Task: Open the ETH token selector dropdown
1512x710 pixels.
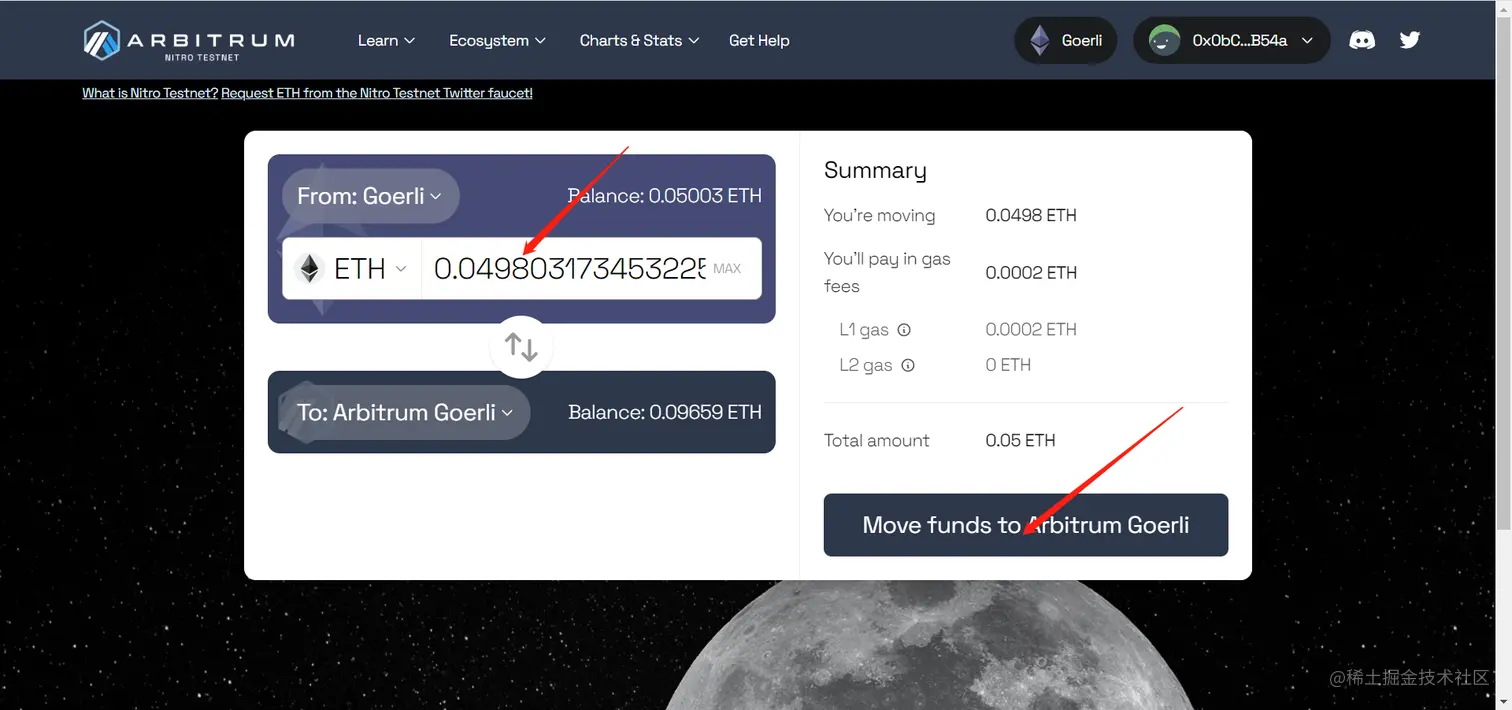Action: coord(352,268)
